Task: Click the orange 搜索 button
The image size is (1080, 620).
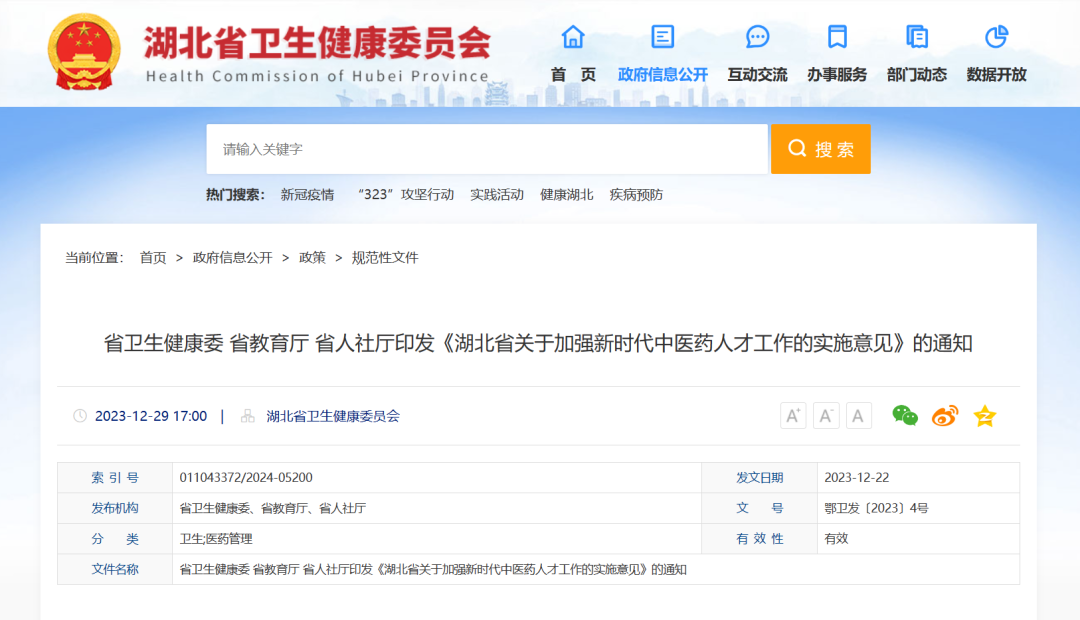Action: tap(820, 149)
